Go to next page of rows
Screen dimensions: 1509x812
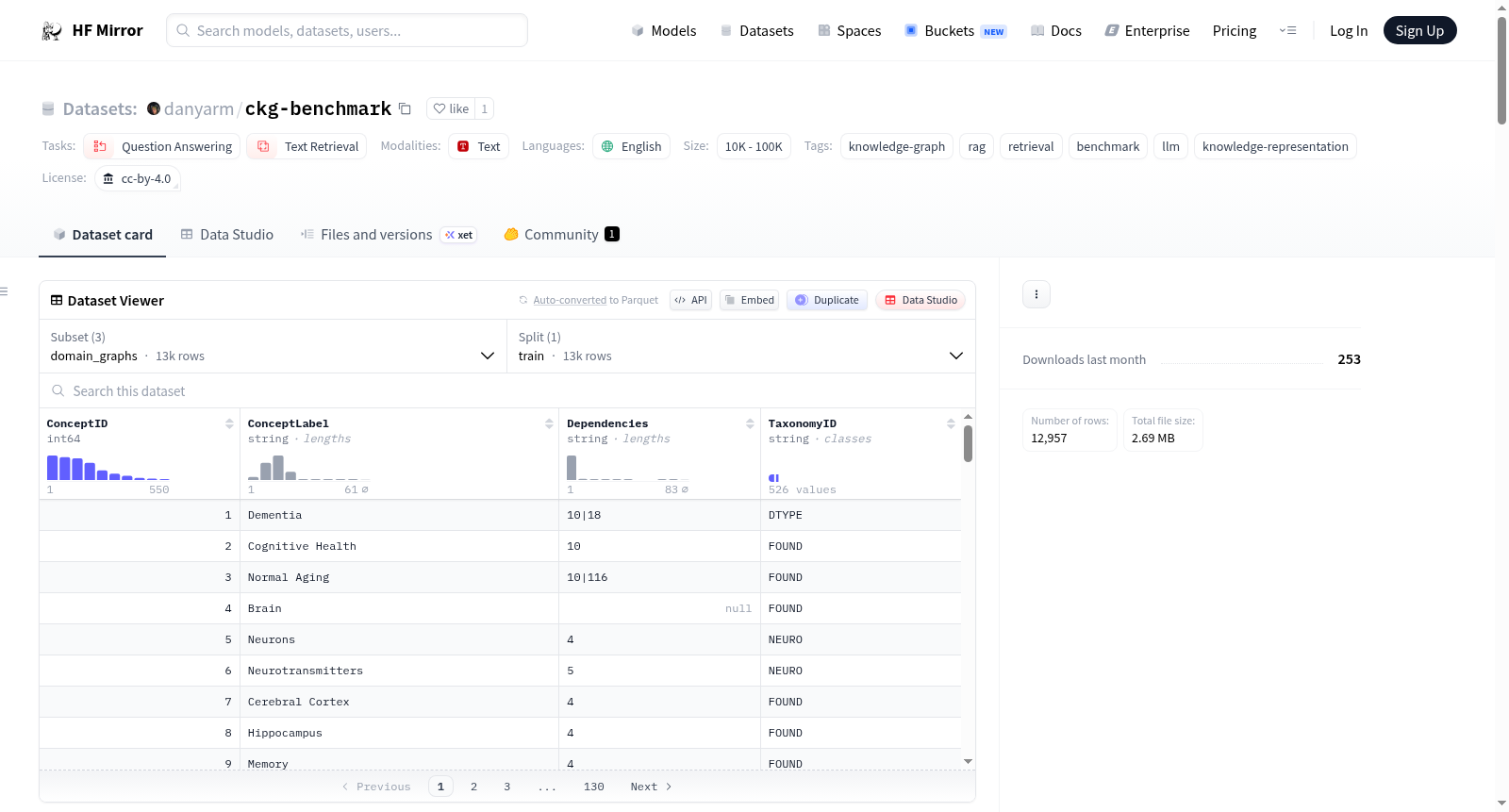(x=651, y=787)
